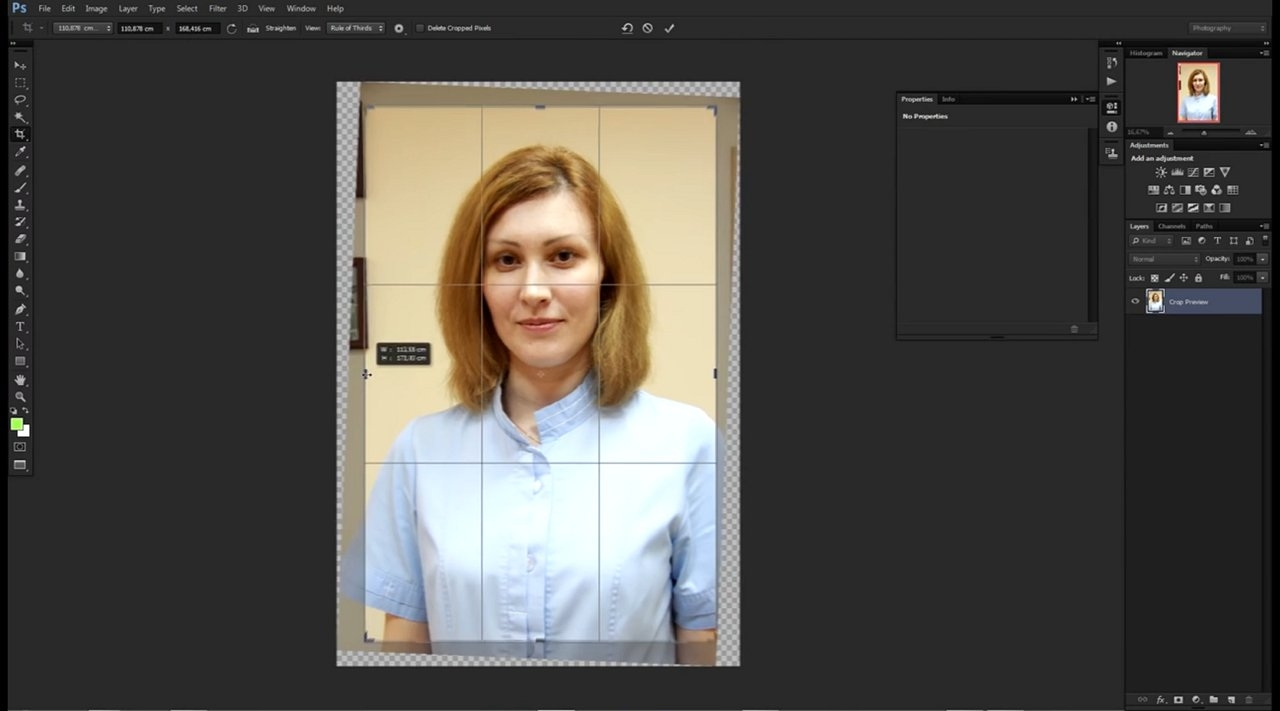Screen dimensions: 1280x711
Task: Open the Actions panel play icon
Action: click(1111, 81)
